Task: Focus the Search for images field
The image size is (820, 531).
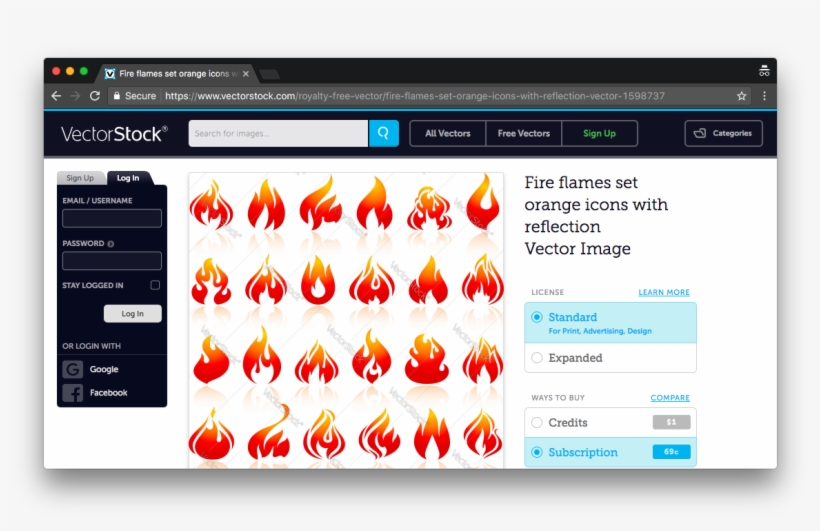Action: click(278, 133)
